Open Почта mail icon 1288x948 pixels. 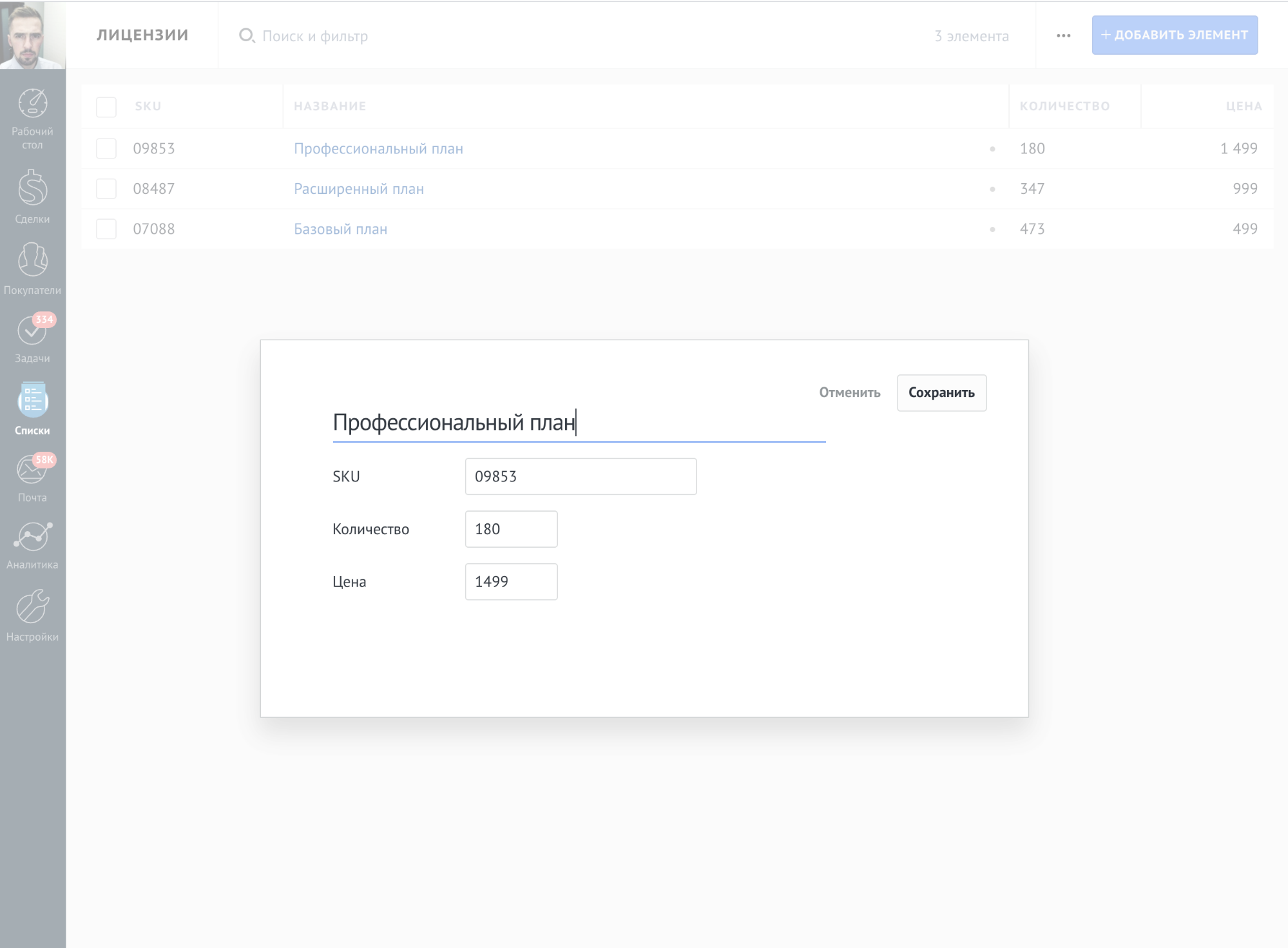click(x=32, y=470)
